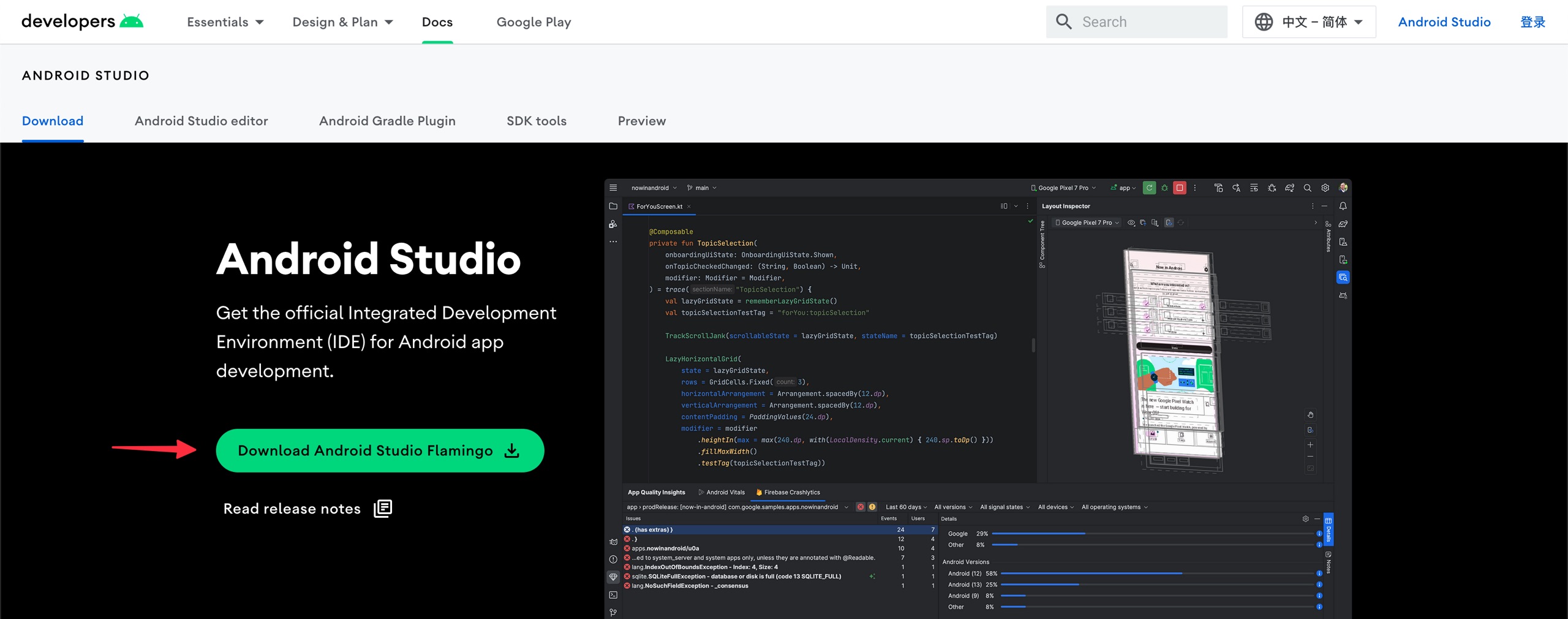Click the Android (12) 58% progress bar
Screen dimensions: 1568x619
tap(1157, 574)
